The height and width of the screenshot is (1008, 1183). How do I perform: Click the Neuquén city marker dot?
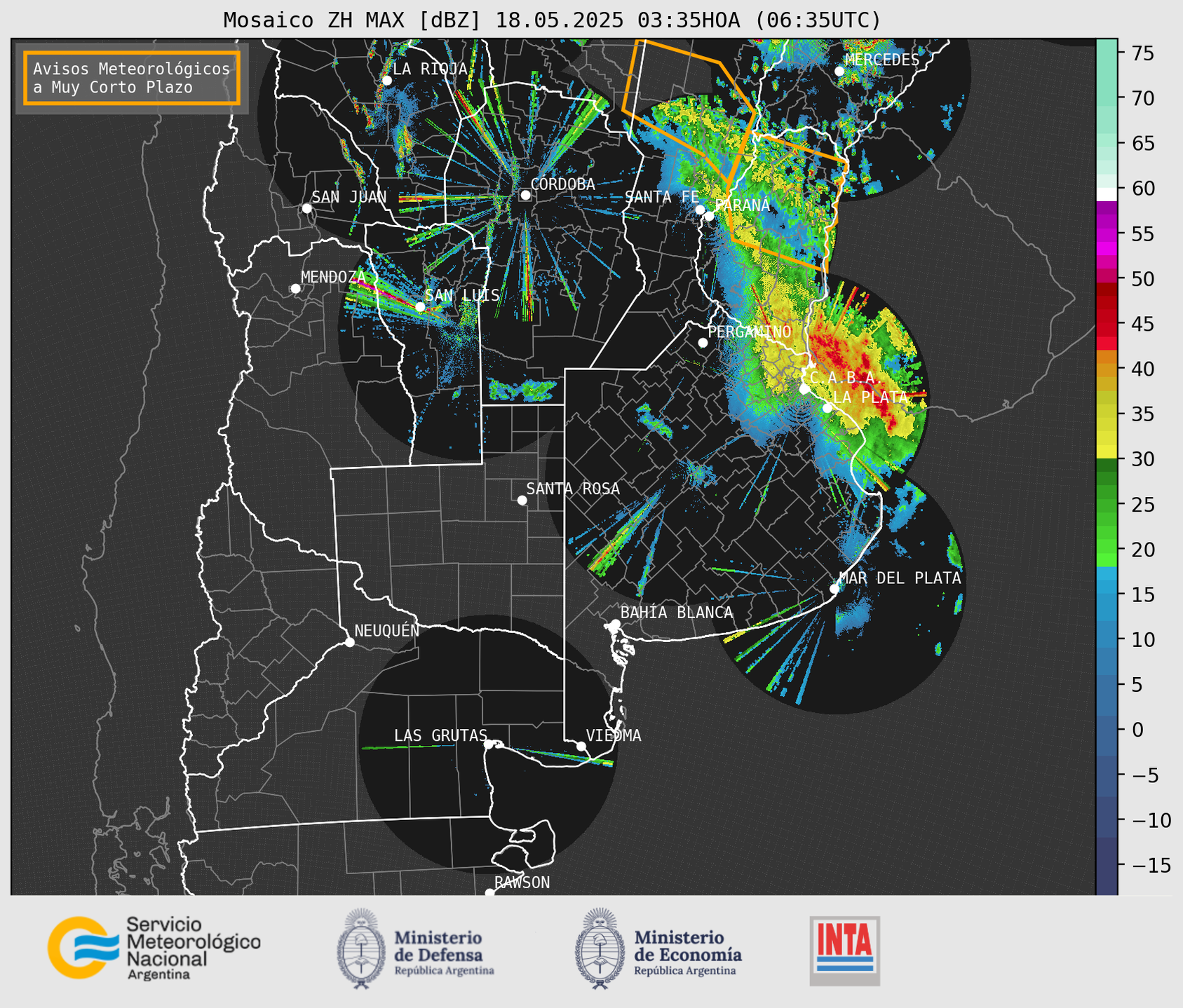[x=349, y=642]
